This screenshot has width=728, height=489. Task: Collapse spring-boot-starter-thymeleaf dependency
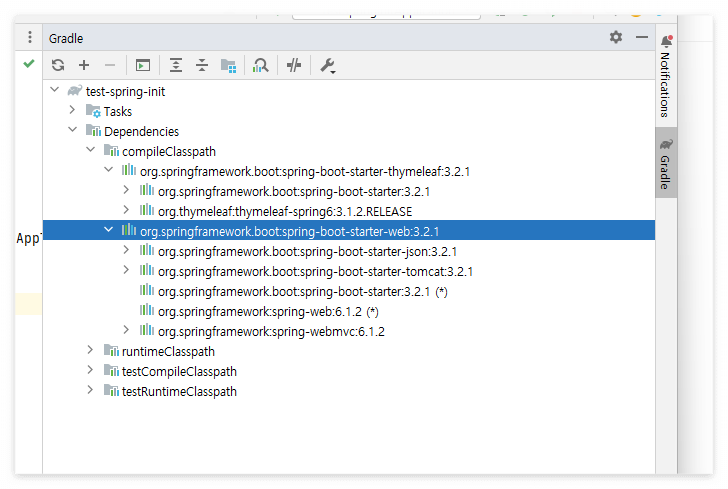109,170
